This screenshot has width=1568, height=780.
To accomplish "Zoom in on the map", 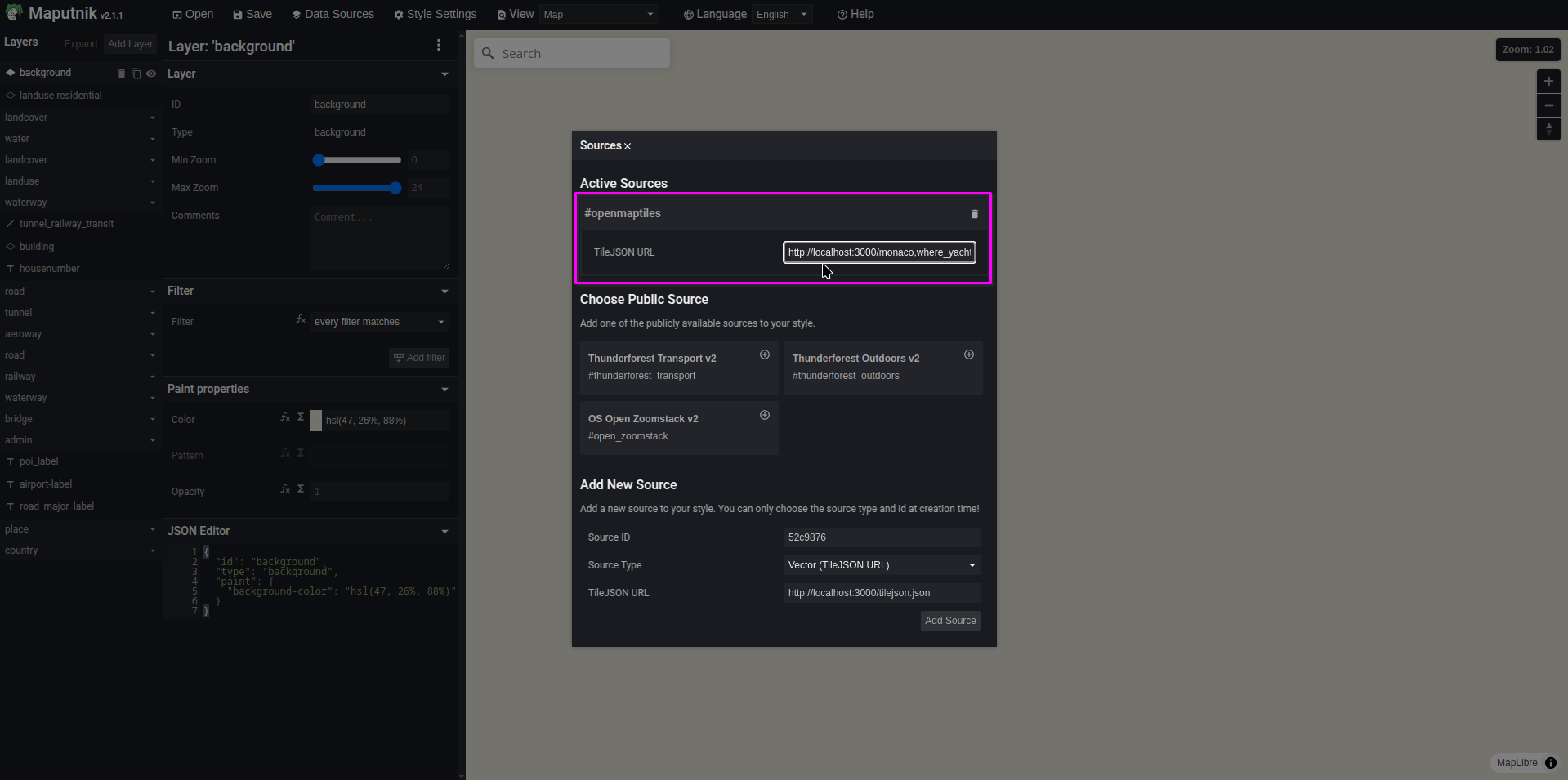I will click(1548, 81).
